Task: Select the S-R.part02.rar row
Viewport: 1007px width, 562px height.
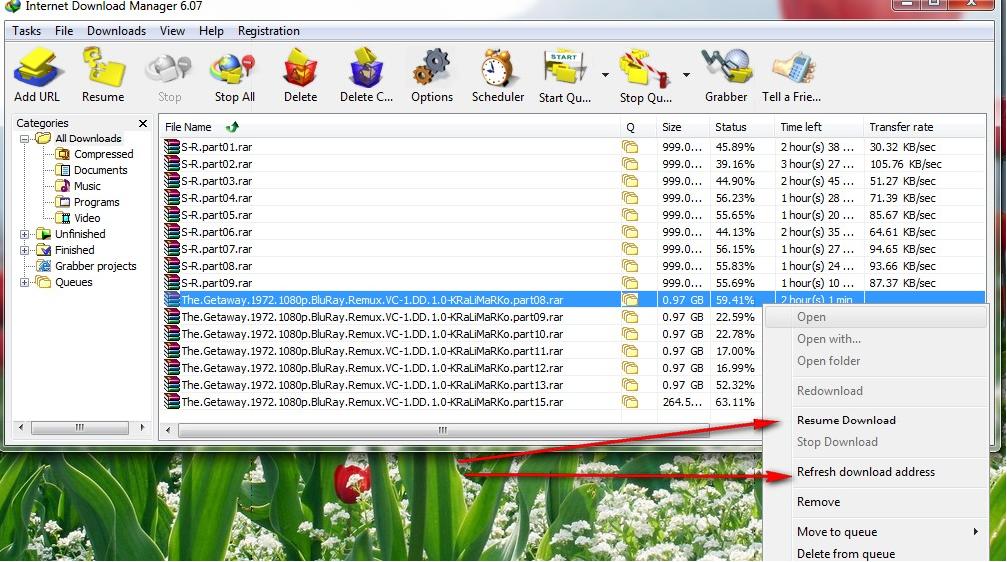Action: [572, 164]
